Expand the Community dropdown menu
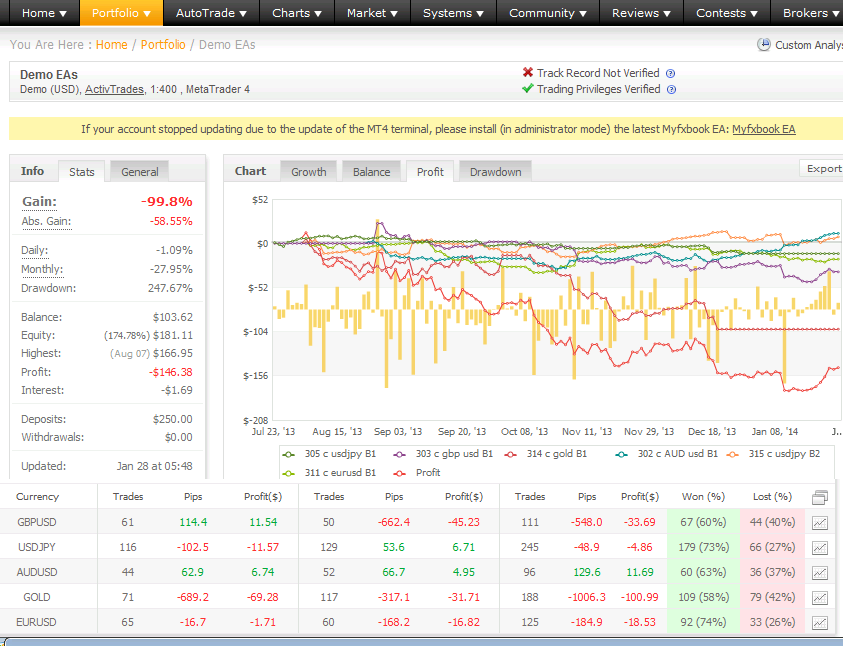This screenshot has width=843, height=646. pos(548,13)
